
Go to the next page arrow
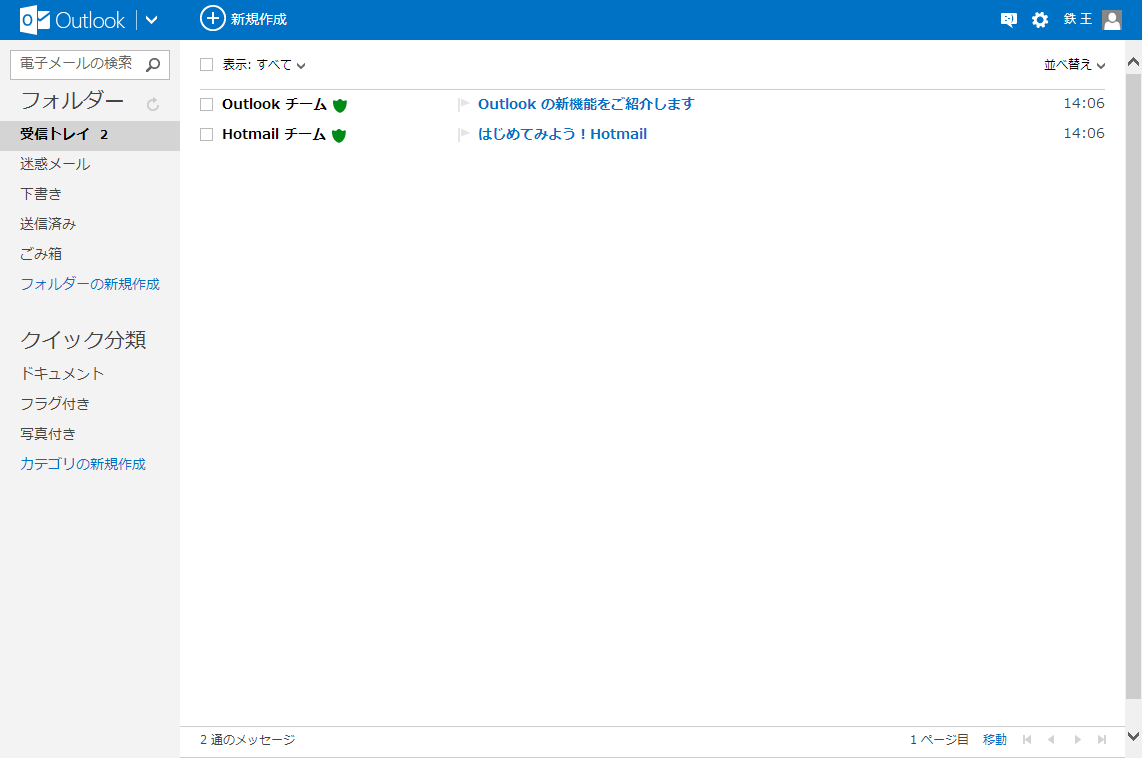tap(1077, 740)
